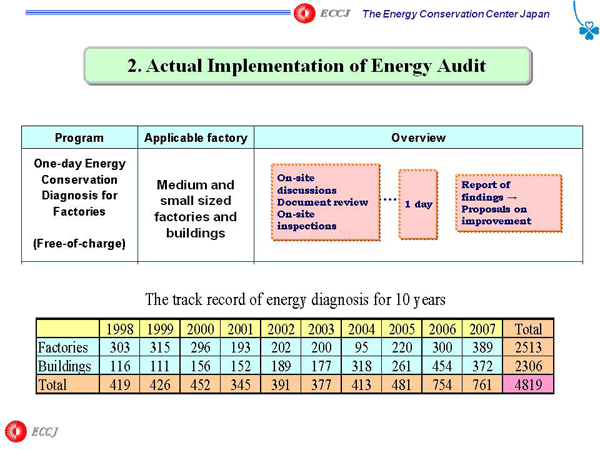
Task: Select the Factories 2006 value '300'
Action: [442, 347]
